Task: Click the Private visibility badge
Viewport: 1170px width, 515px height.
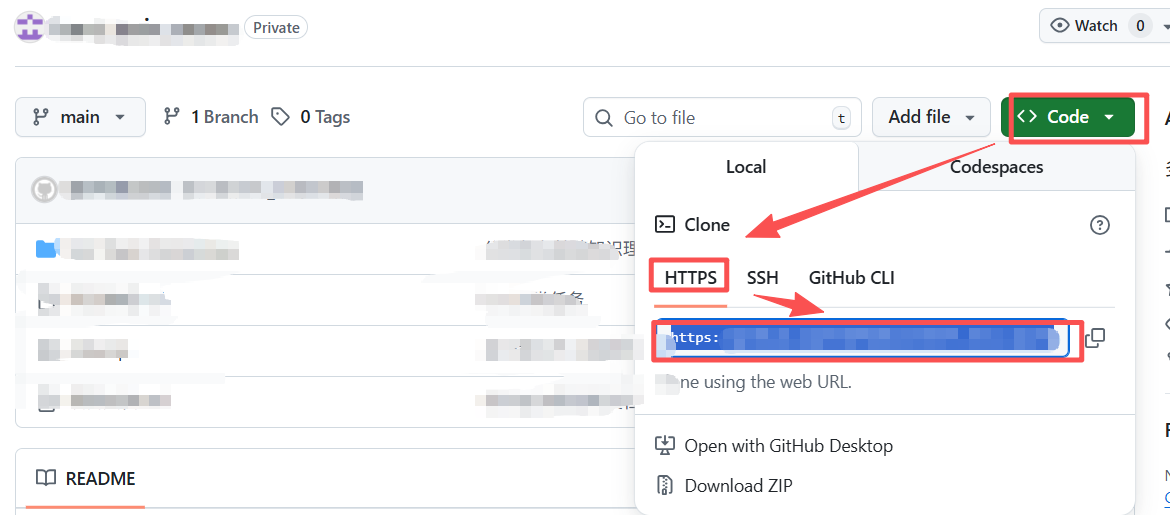Action: 276,28
